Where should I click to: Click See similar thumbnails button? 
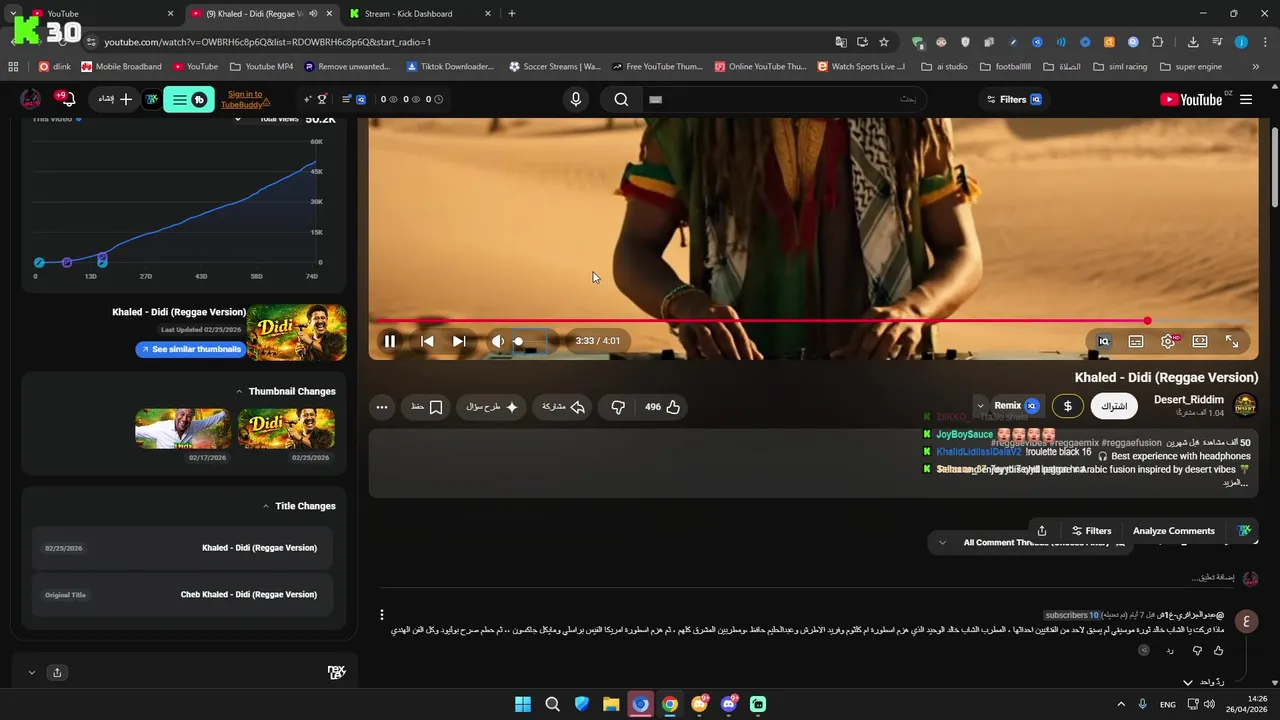[191, 349]
